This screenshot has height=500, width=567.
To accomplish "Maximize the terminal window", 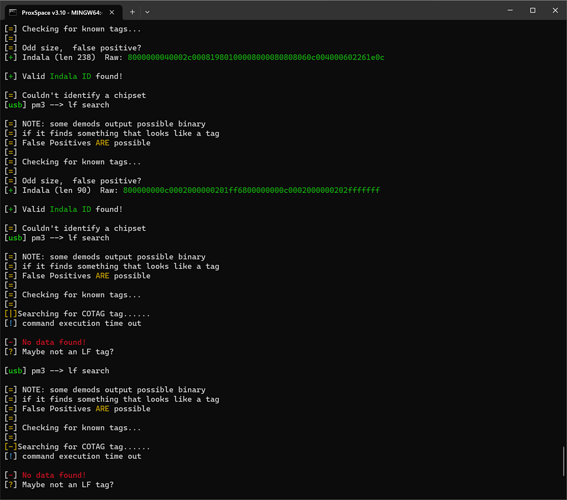I will pos(533,10).
